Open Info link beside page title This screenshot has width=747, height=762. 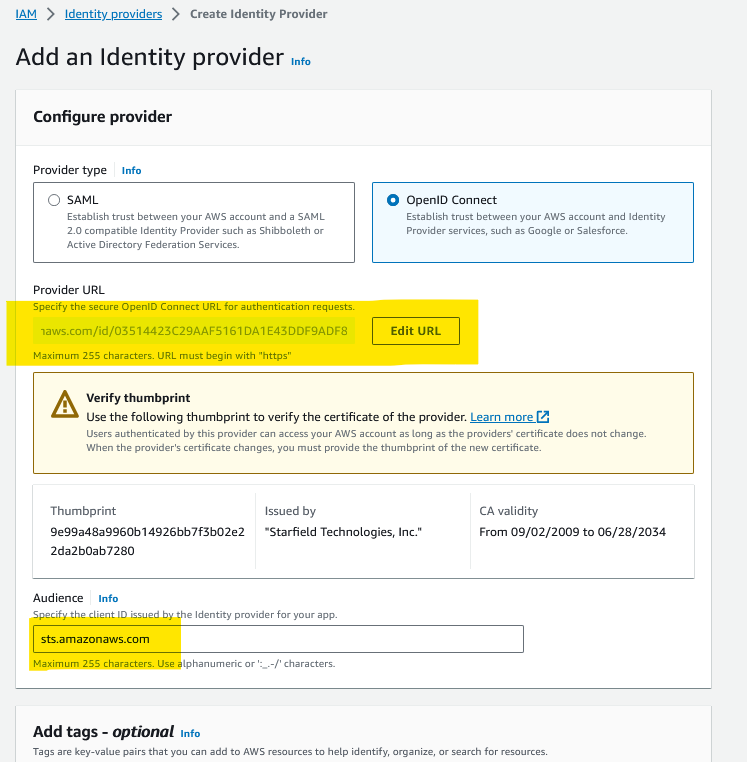pos(300,62)
